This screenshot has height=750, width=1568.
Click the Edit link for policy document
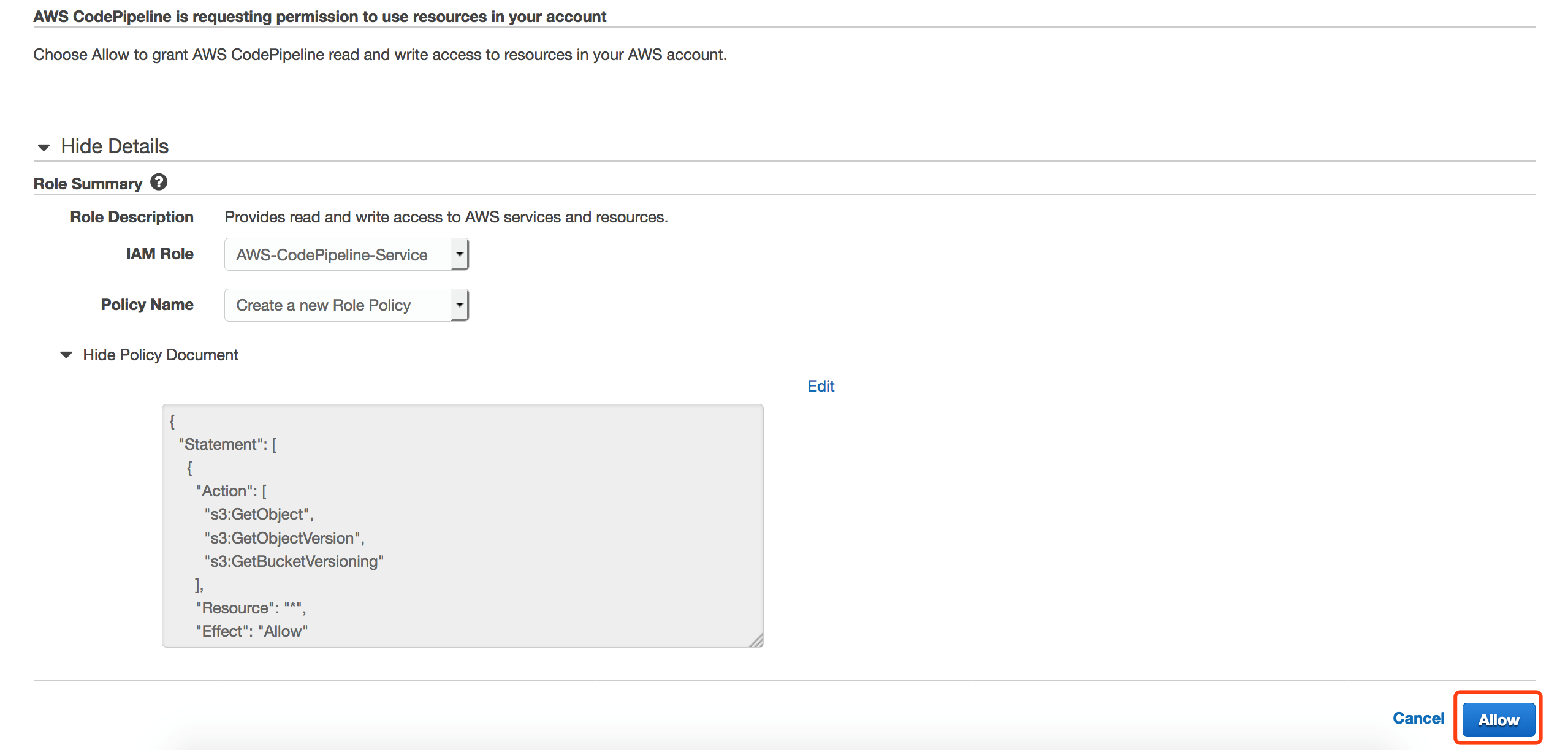[821, 386]
